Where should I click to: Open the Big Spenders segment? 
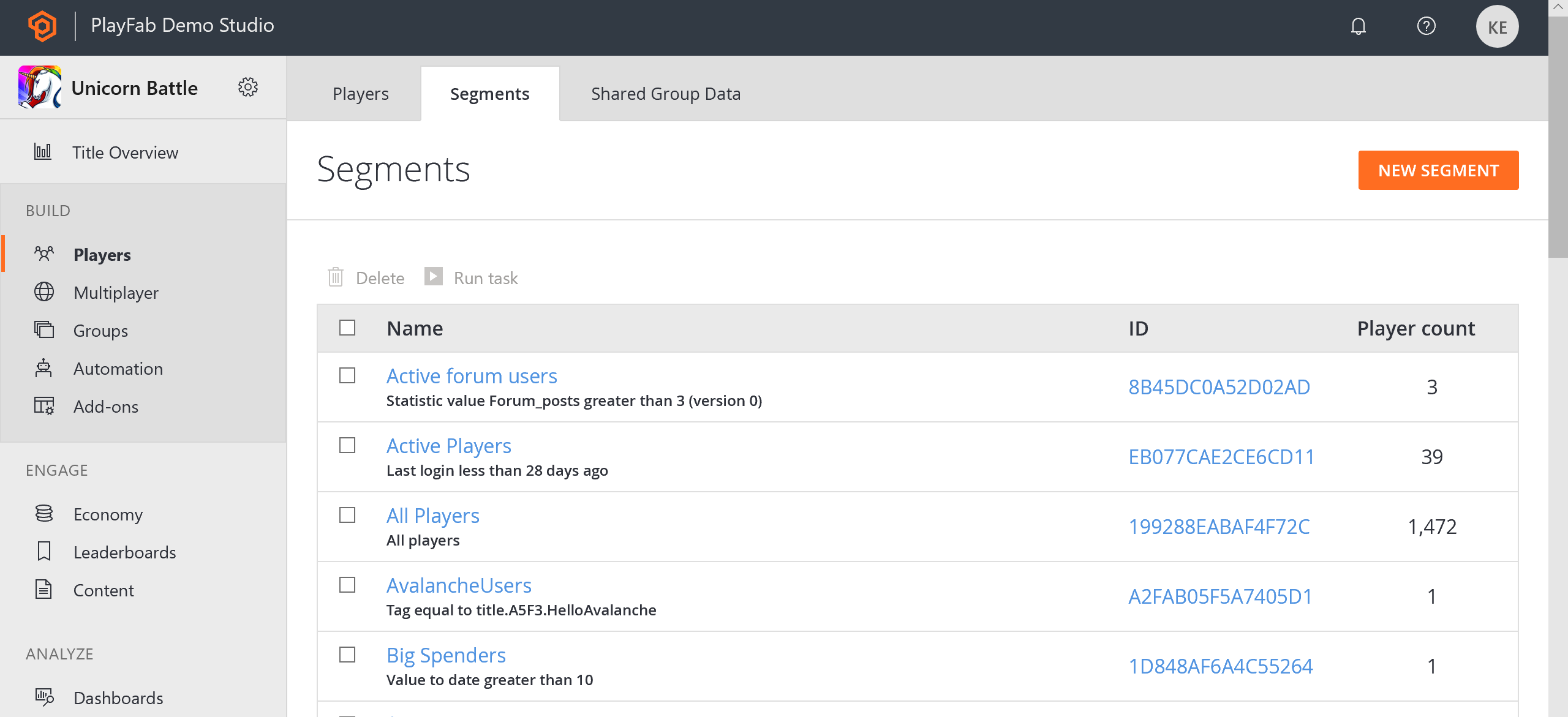(x=448, y=655)
